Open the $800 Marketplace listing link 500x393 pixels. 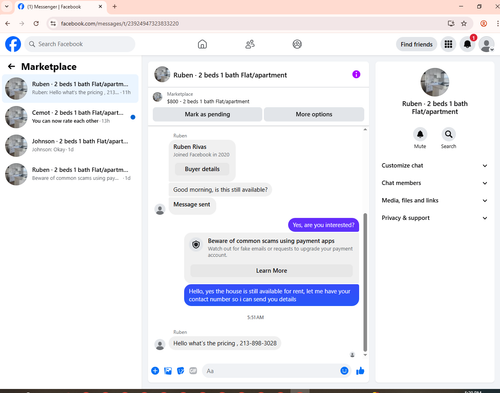(208, 101)
